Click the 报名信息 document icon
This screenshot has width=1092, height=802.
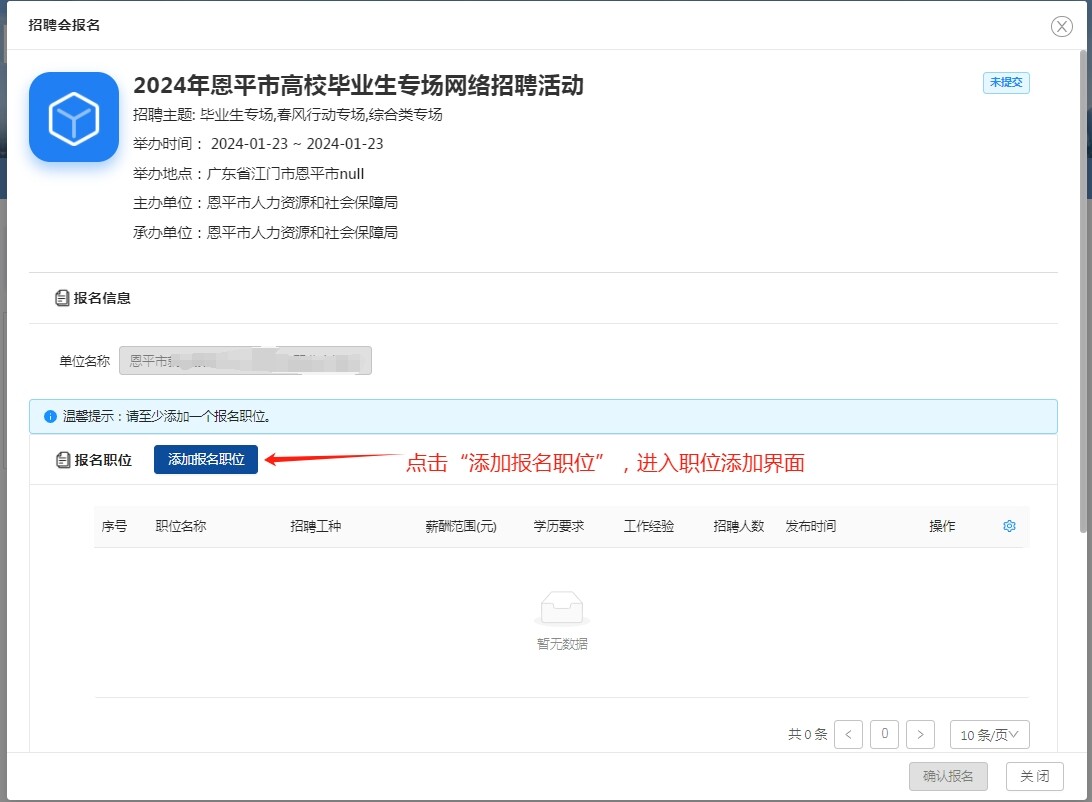(x=62, y=298)
